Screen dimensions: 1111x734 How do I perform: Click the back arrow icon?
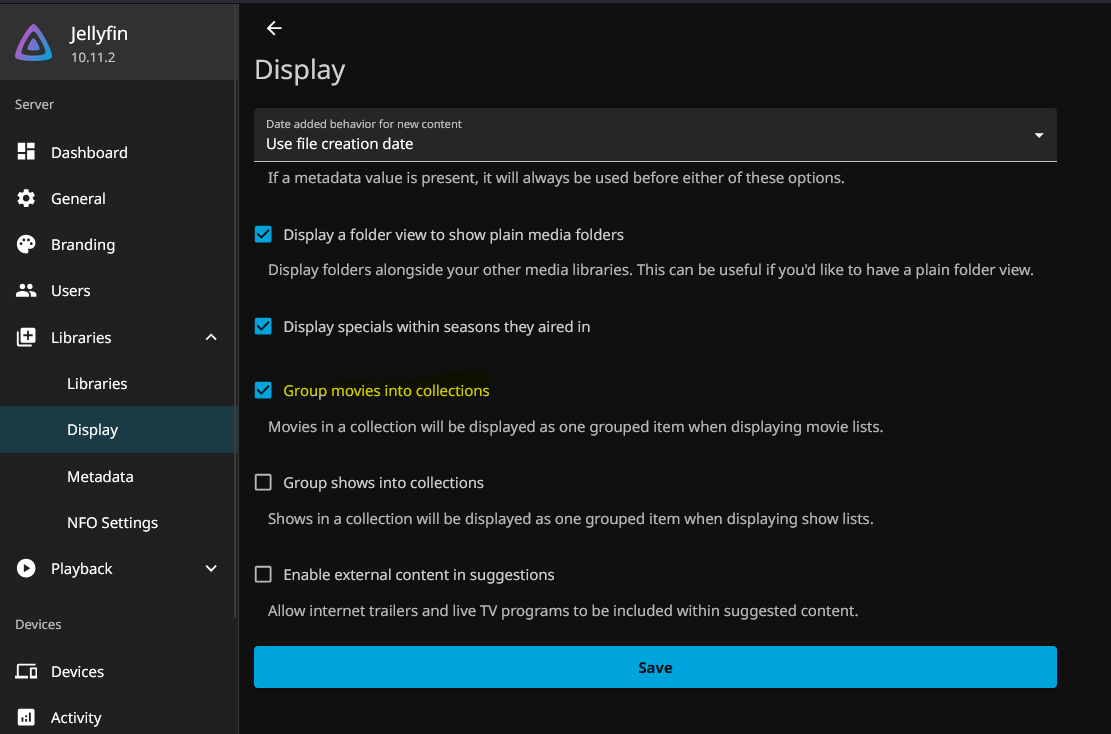coord(274,28)
